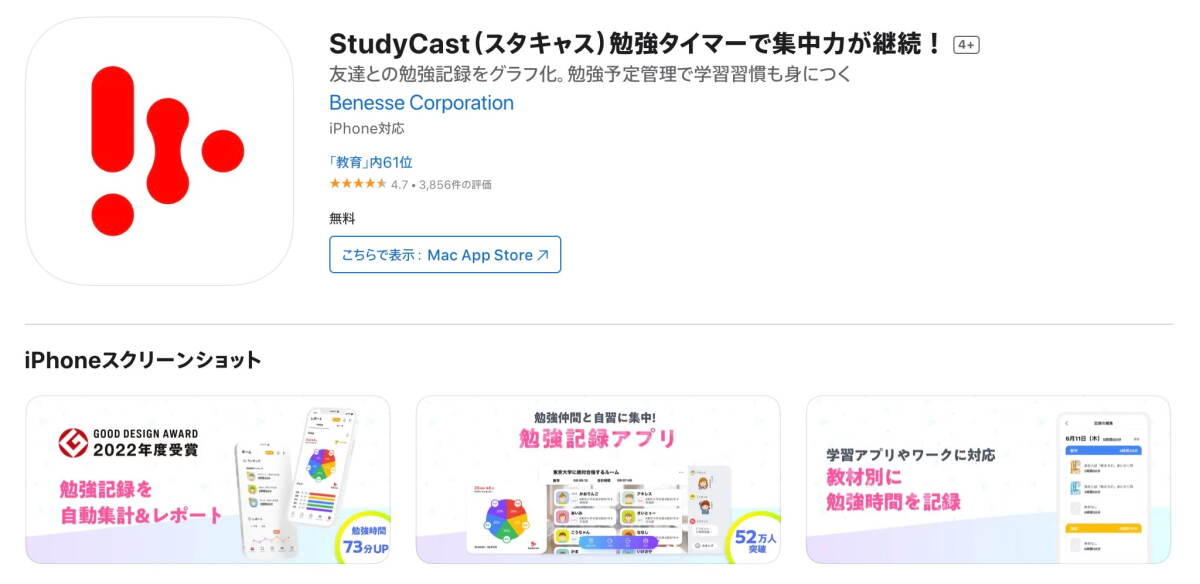Select the textbook icon under the 6月11日 entry
The width and height of the screenshot is (1200, 584).
click(1074, 466)
